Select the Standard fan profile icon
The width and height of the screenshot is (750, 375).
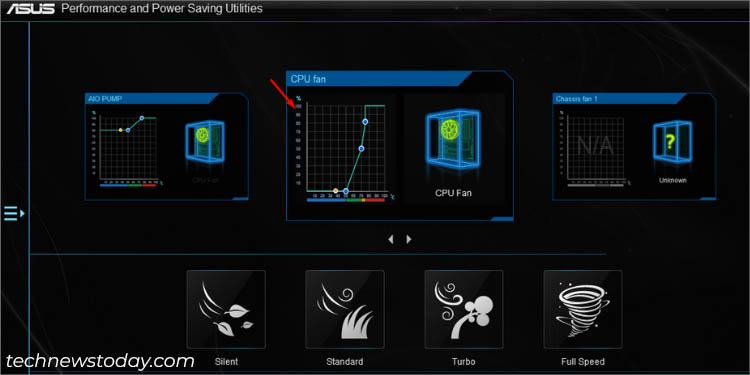[344, 309]
